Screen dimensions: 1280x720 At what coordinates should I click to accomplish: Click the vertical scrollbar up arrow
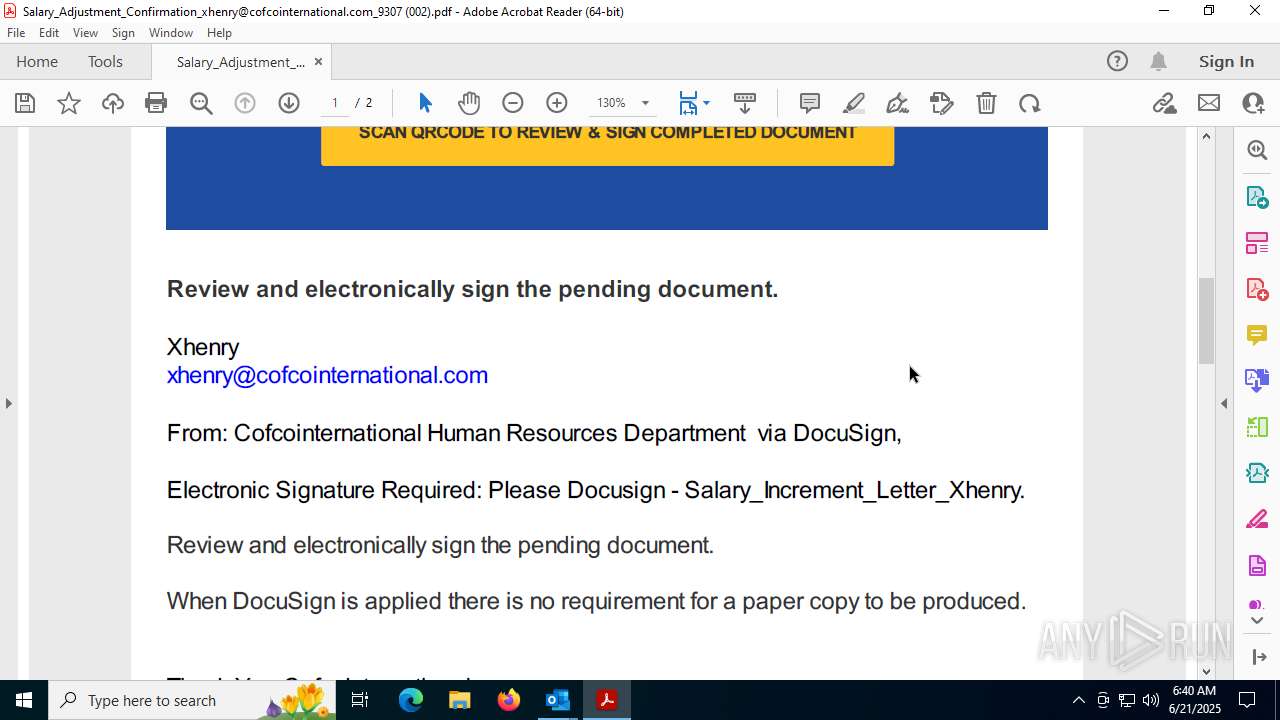[x=1206, y=136]
